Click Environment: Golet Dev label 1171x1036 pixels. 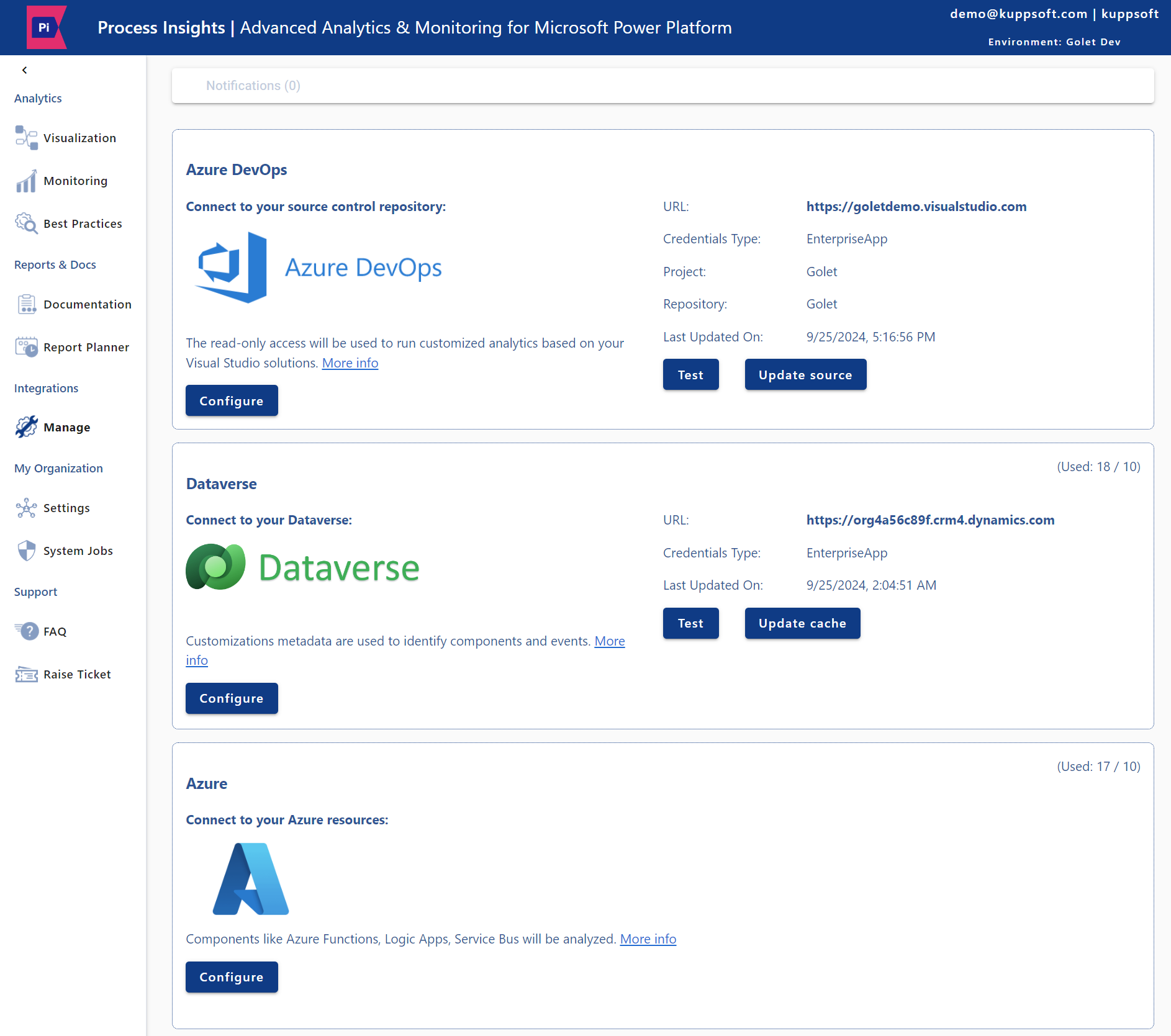[1054, 42]
